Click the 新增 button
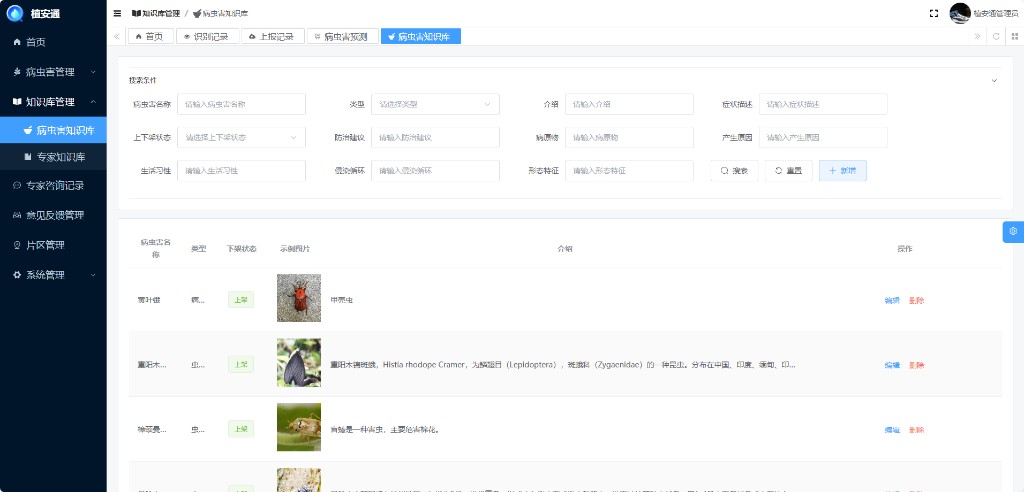Screen dimensions: 1024x492 tap(842, 171)
